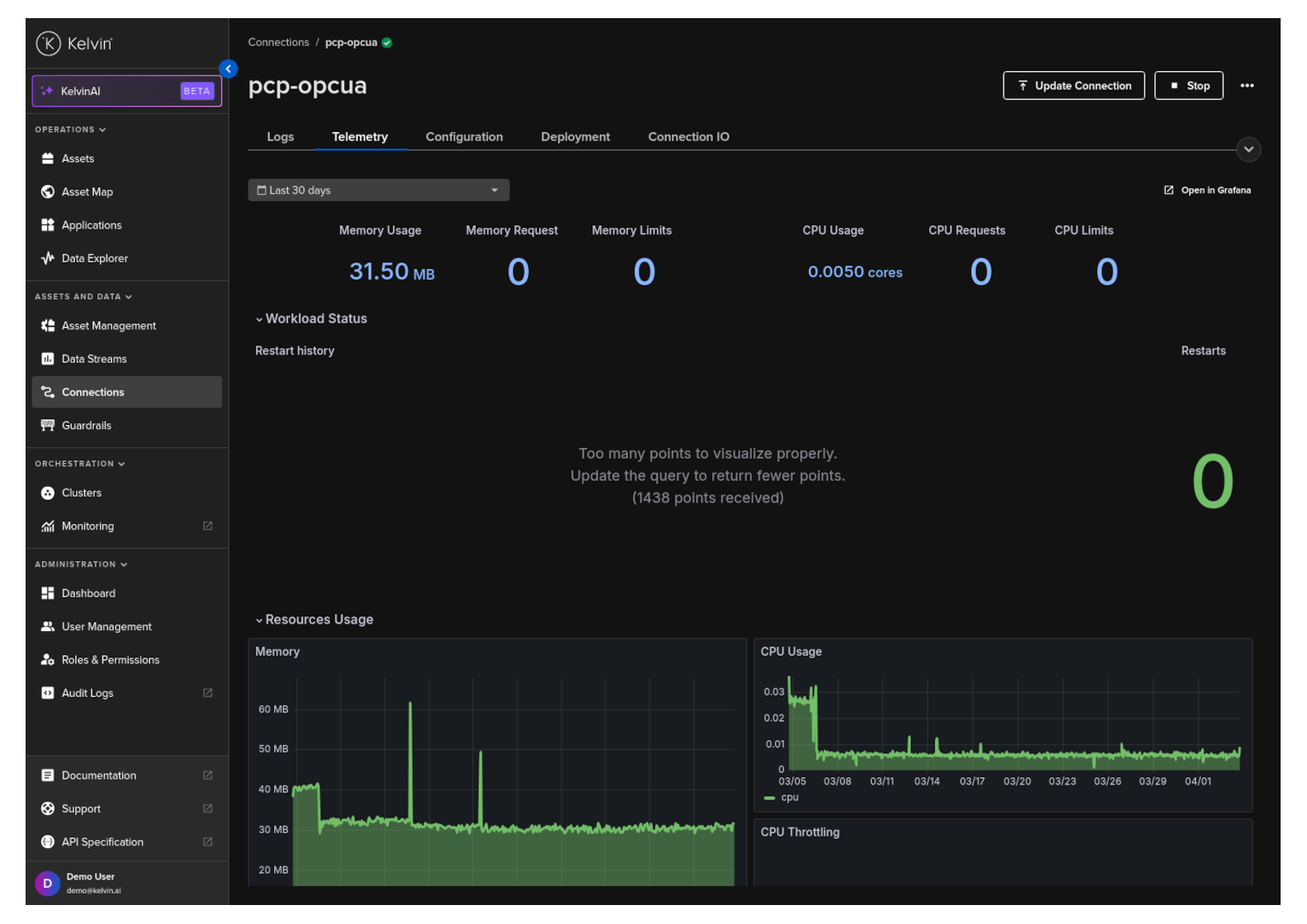Open the Asset Map globe icon

[48, 192]
